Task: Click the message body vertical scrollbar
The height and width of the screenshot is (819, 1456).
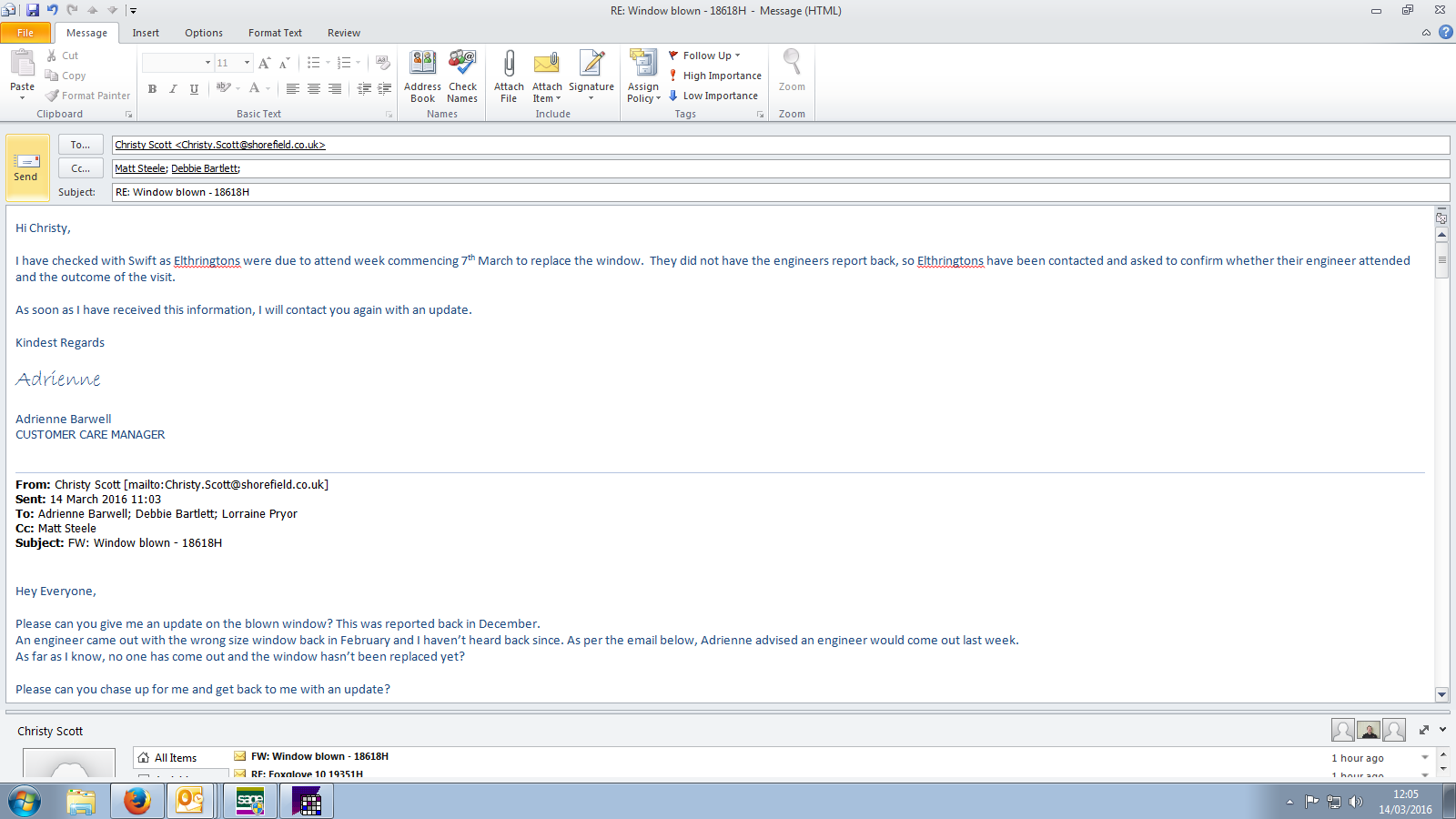Action: 1441,455
